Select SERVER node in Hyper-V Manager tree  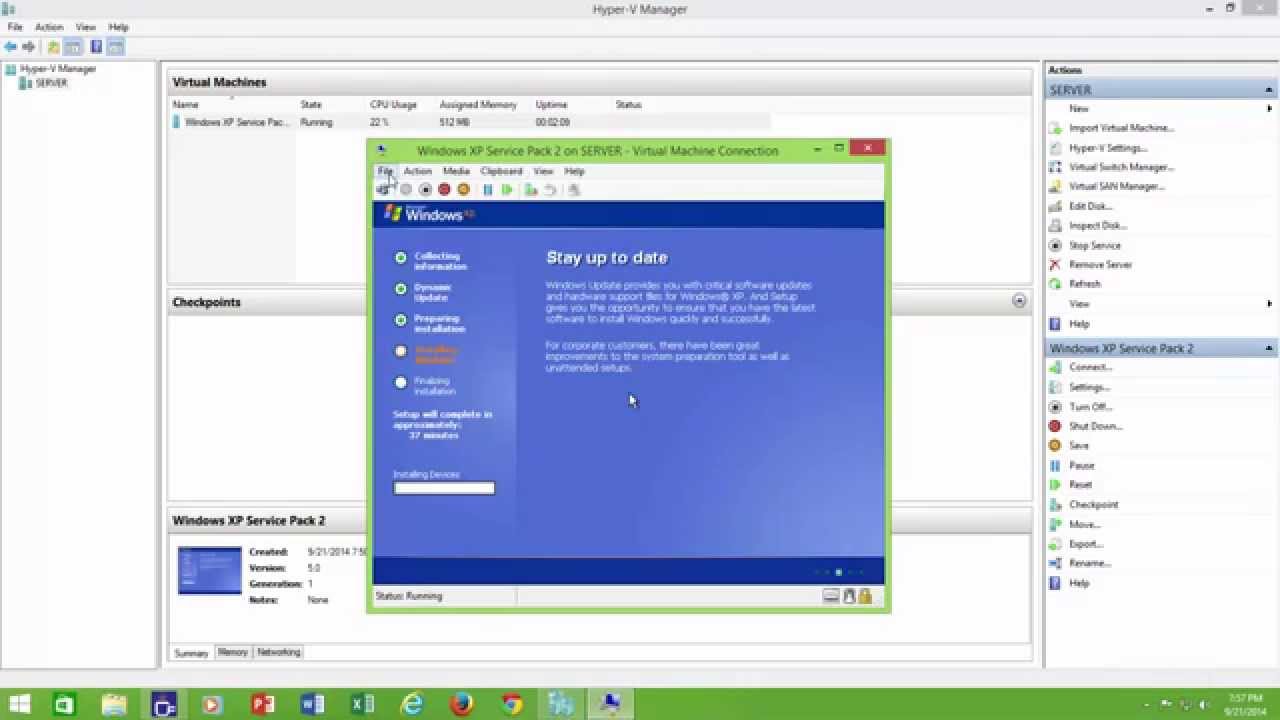pos(51,83)
